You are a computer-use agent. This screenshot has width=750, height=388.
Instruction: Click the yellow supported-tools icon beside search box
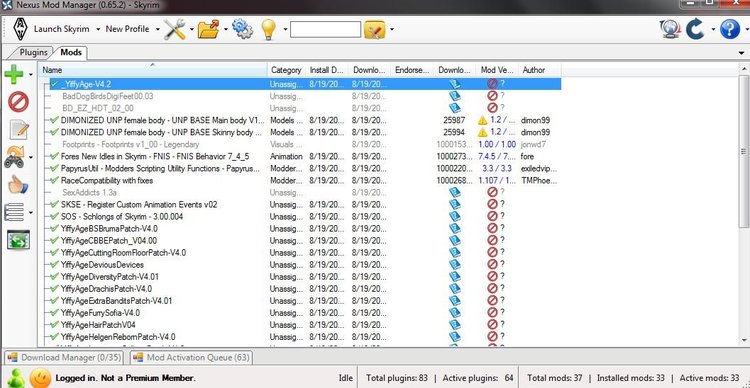point(375,30)
